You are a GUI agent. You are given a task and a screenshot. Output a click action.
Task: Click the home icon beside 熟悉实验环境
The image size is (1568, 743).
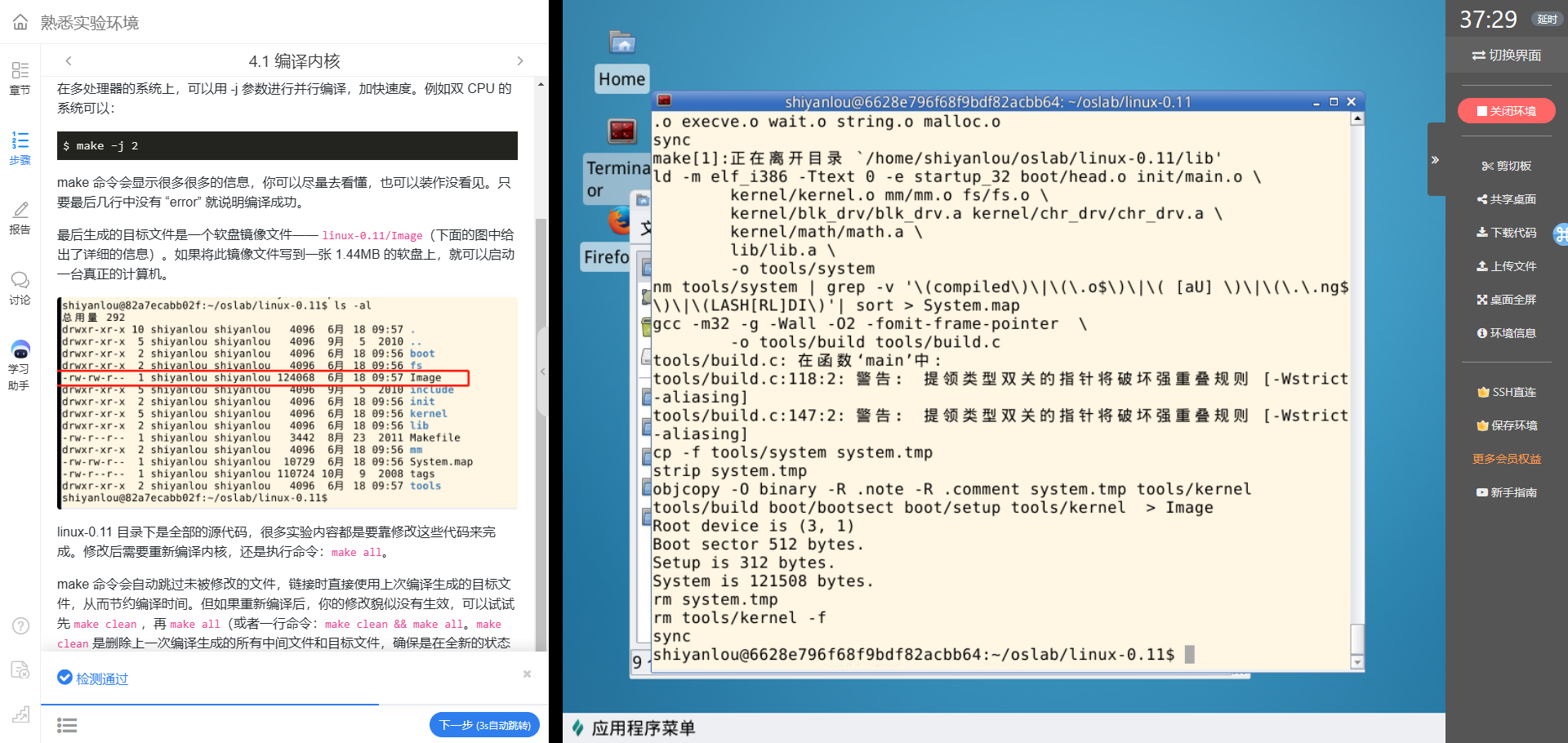20,22
